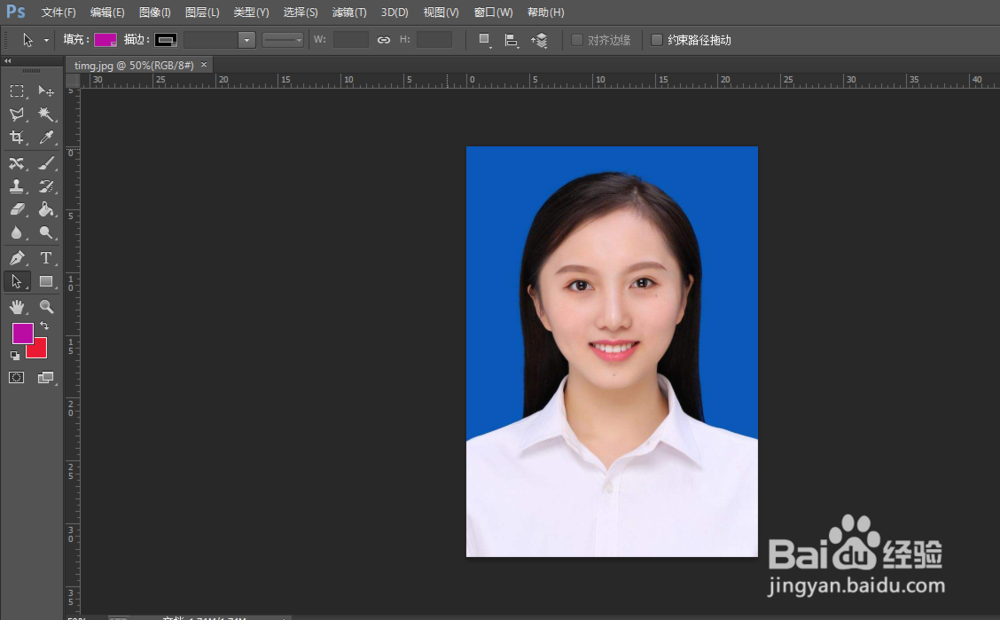Choose the Eyedropper tool
This screenshot has width=1000, height=620.
46,138
